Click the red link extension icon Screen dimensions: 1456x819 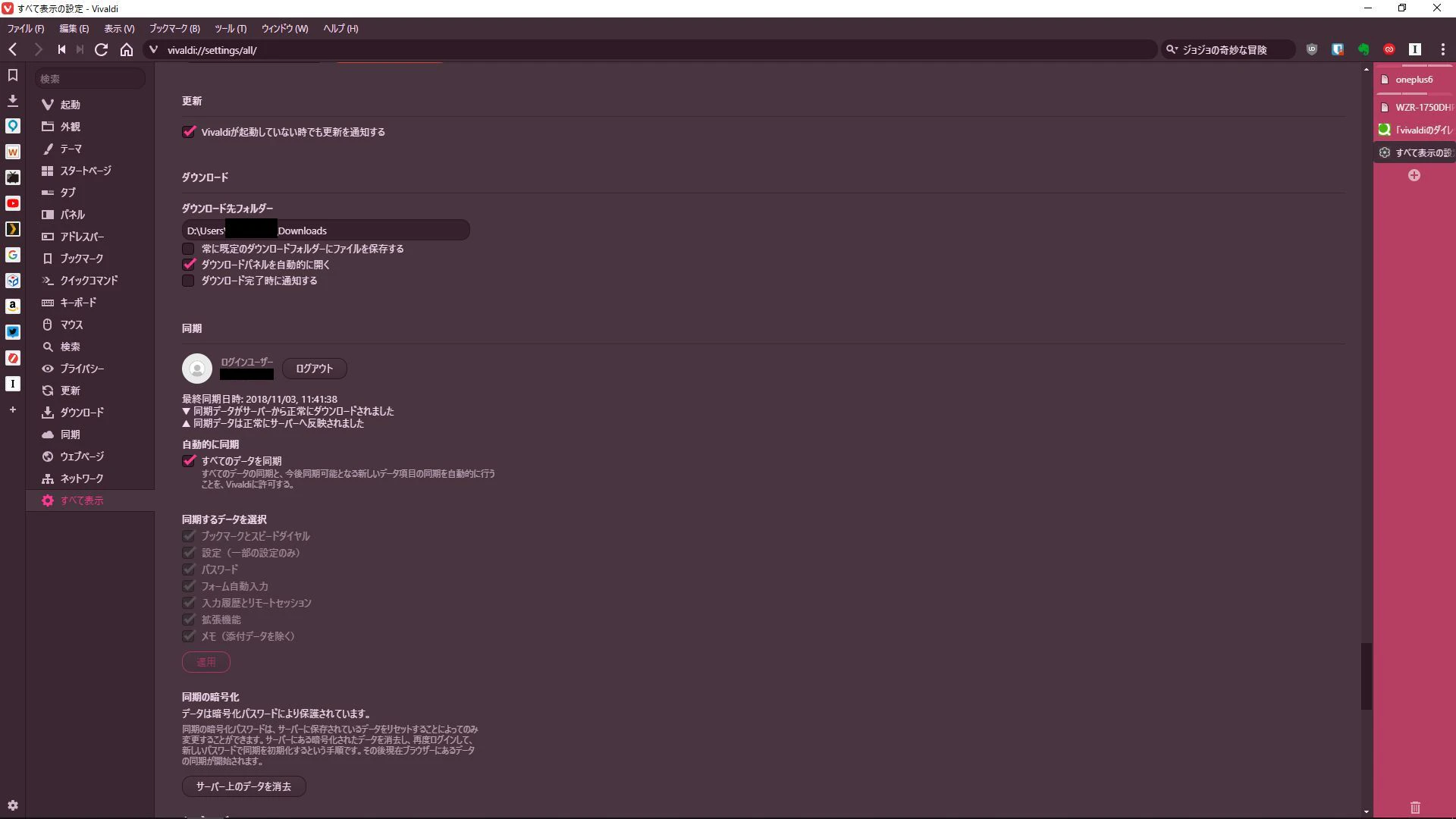coord(1389,49)
